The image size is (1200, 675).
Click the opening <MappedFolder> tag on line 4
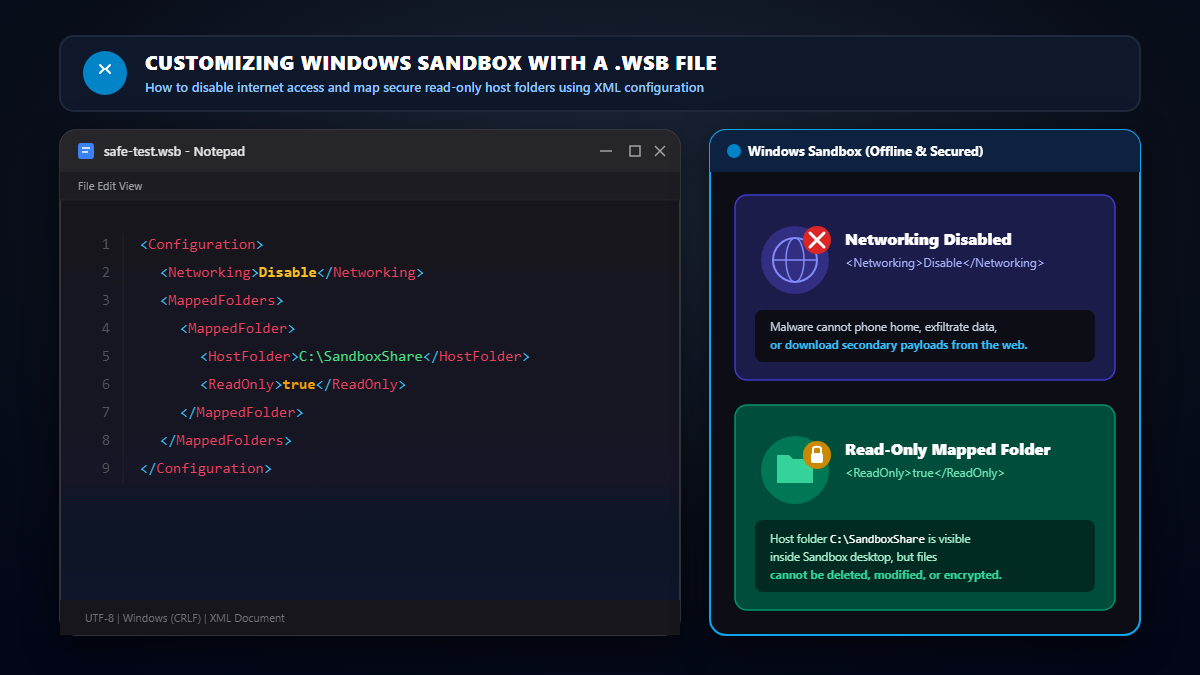(238, 328)
